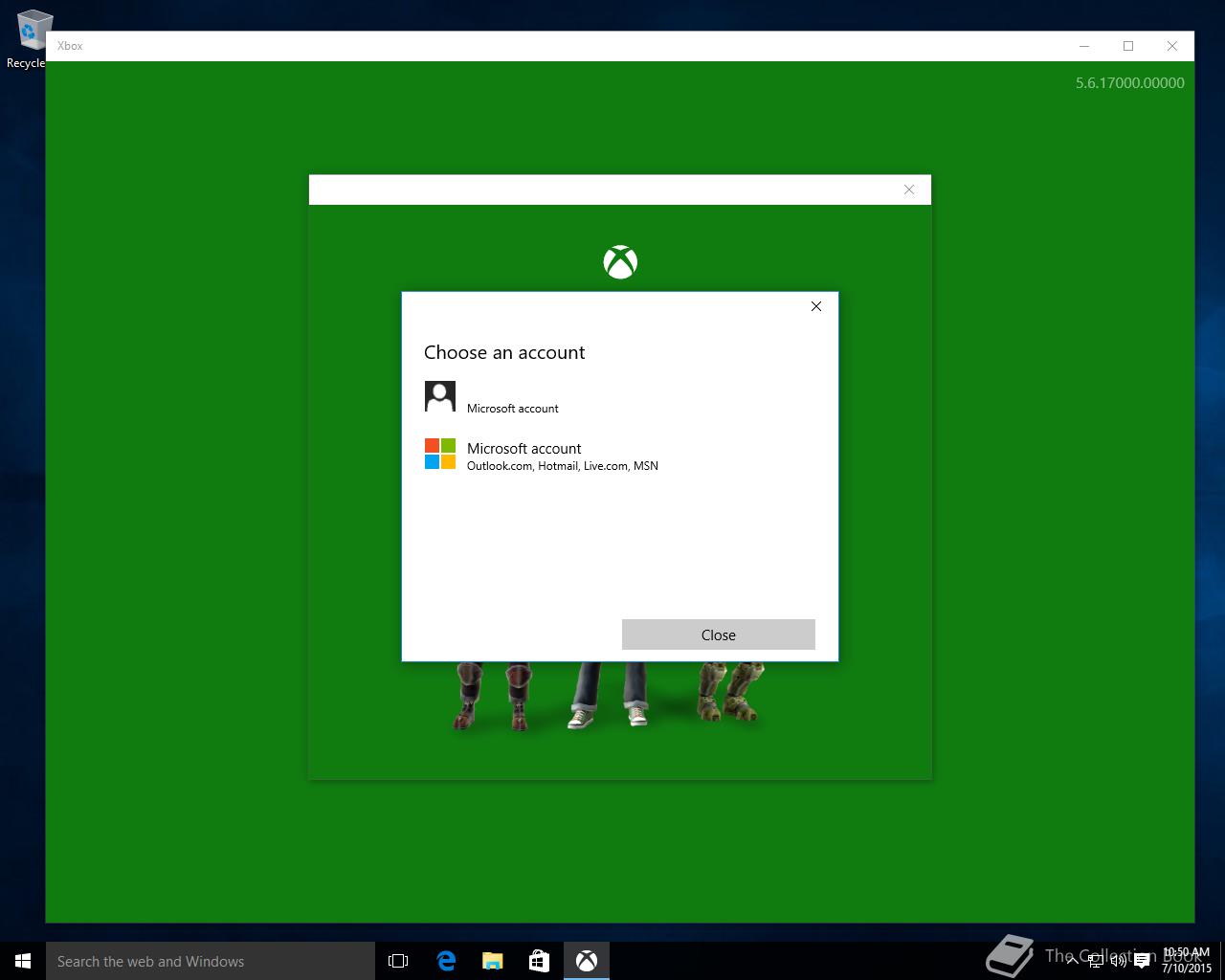Open the Store from the taskbar
The width and height of the screenshot is (1225, 980).
point(539,961)
